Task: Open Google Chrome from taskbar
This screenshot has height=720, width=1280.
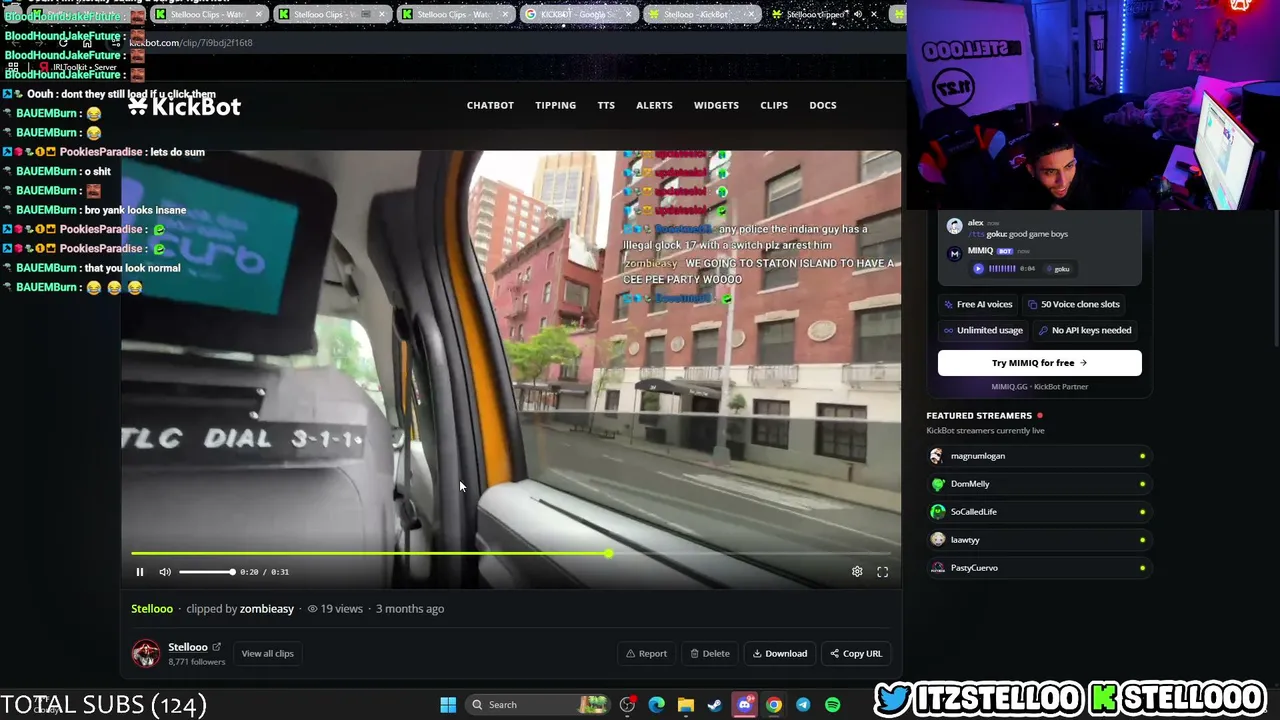Action: (x=774, y=705)
